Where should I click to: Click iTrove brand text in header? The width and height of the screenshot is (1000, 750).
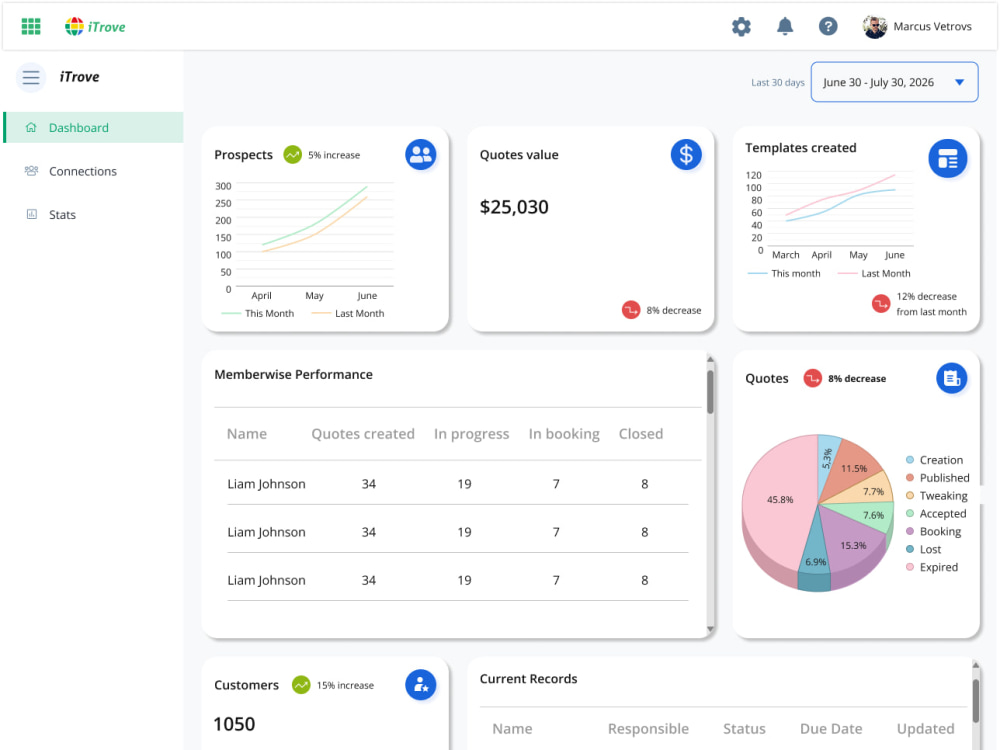click(x=107, y=27)
